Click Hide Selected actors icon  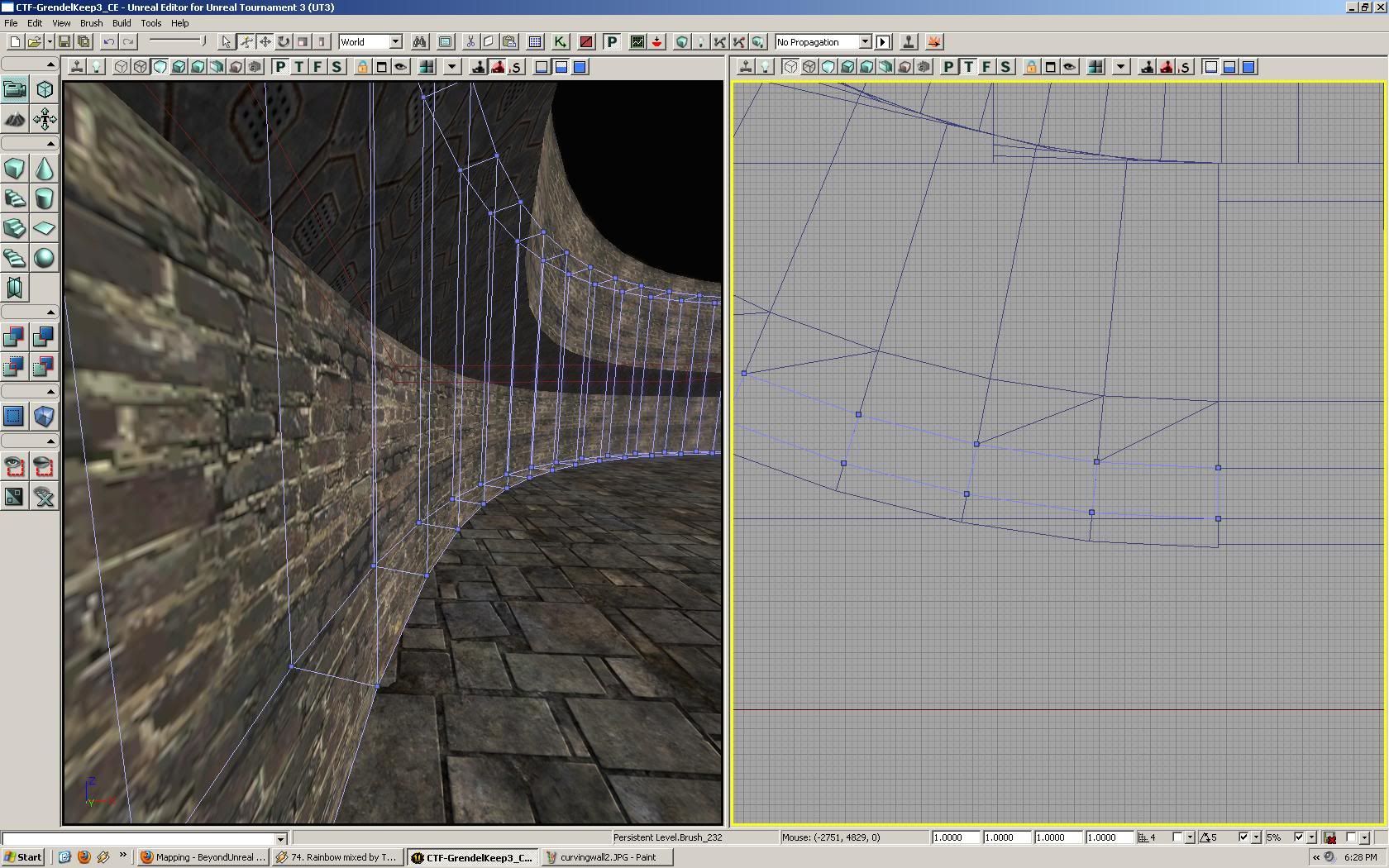point(45,466)
